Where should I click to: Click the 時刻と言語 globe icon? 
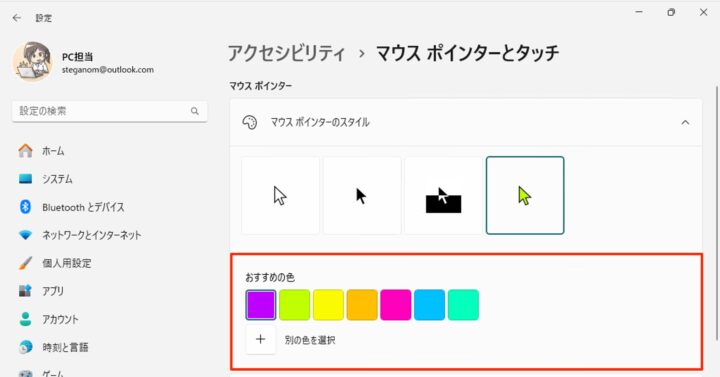26,347
